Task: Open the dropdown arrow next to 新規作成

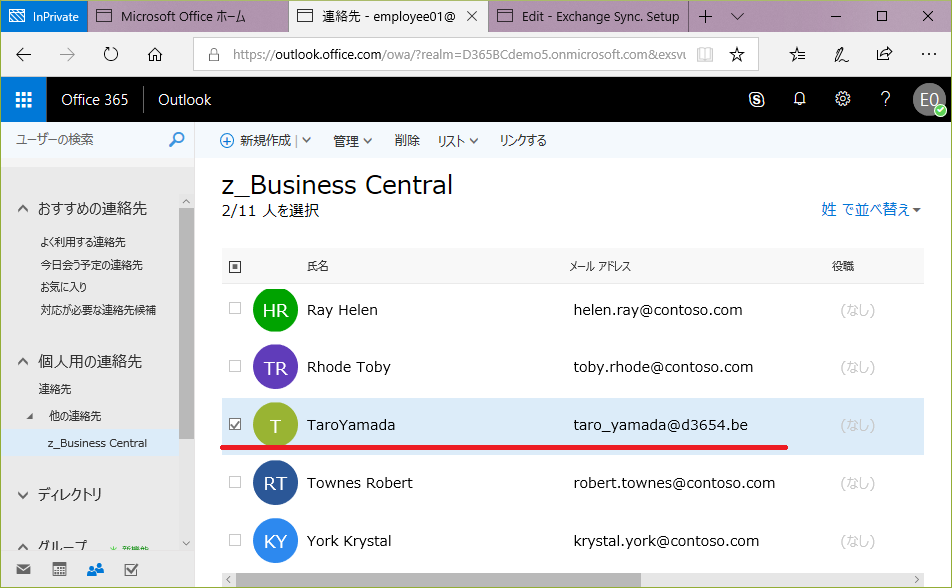Action: pos(307,140)
